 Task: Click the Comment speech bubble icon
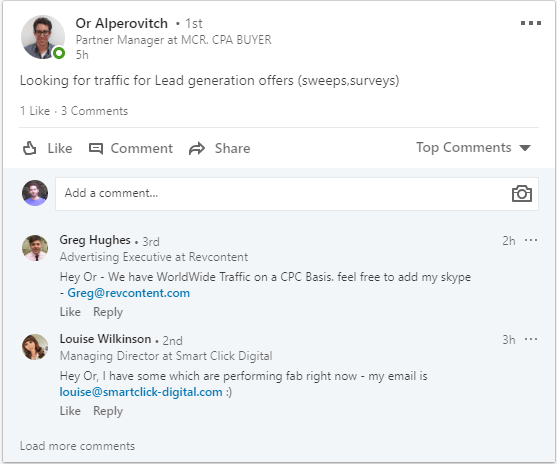tap(96, 149)
